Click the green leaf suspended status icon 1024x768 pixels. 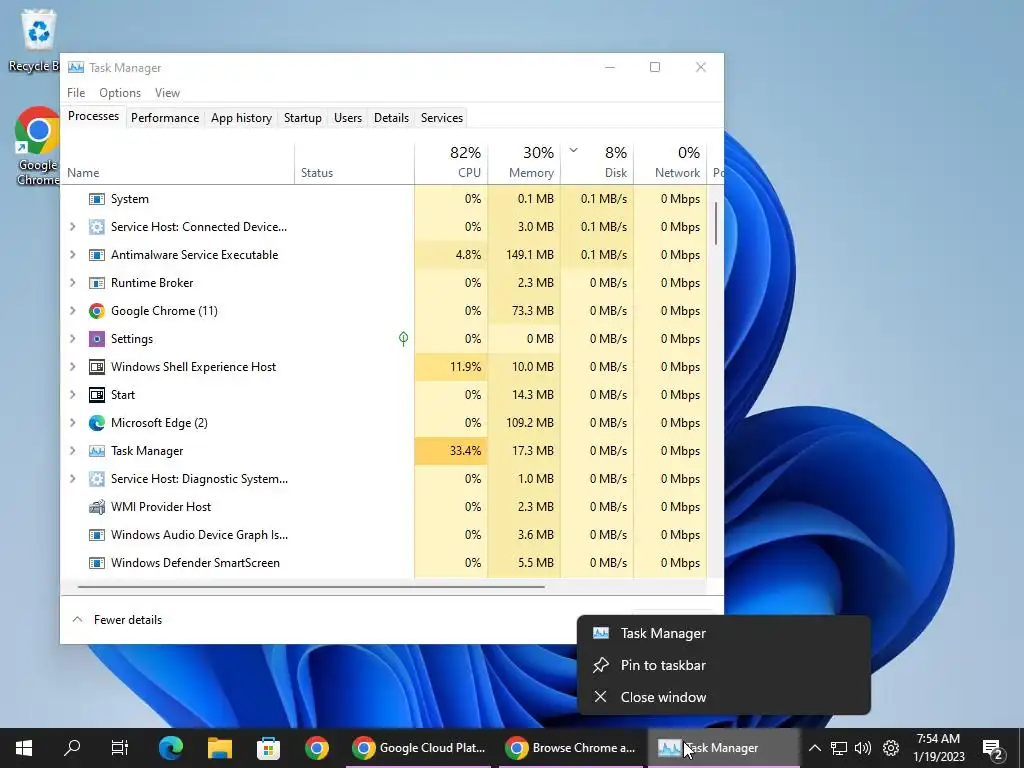(404, 338)
